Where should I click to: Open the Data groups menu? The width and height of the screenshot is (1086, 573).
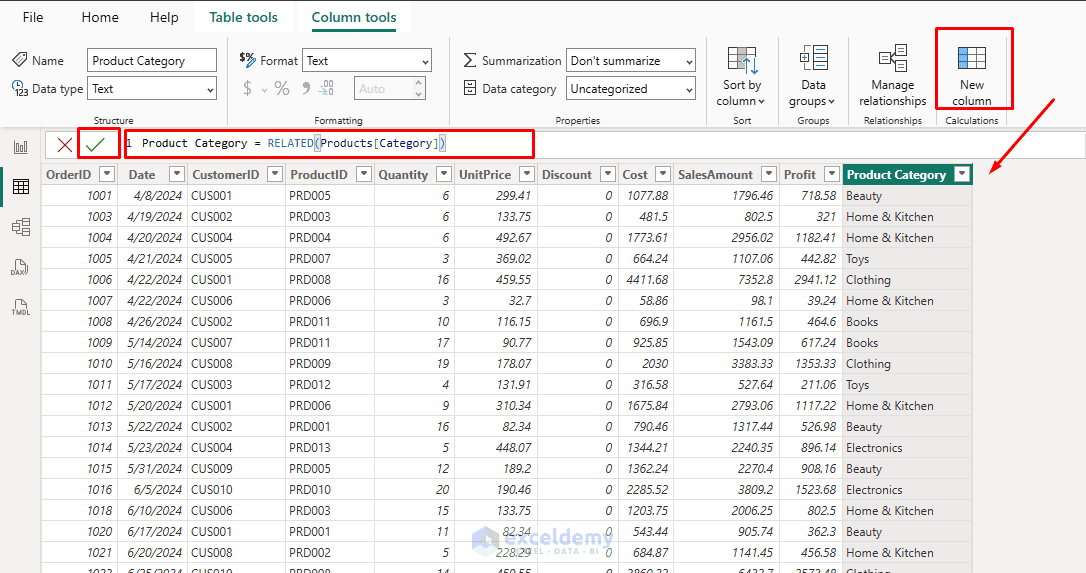click(x=813, y=76)
